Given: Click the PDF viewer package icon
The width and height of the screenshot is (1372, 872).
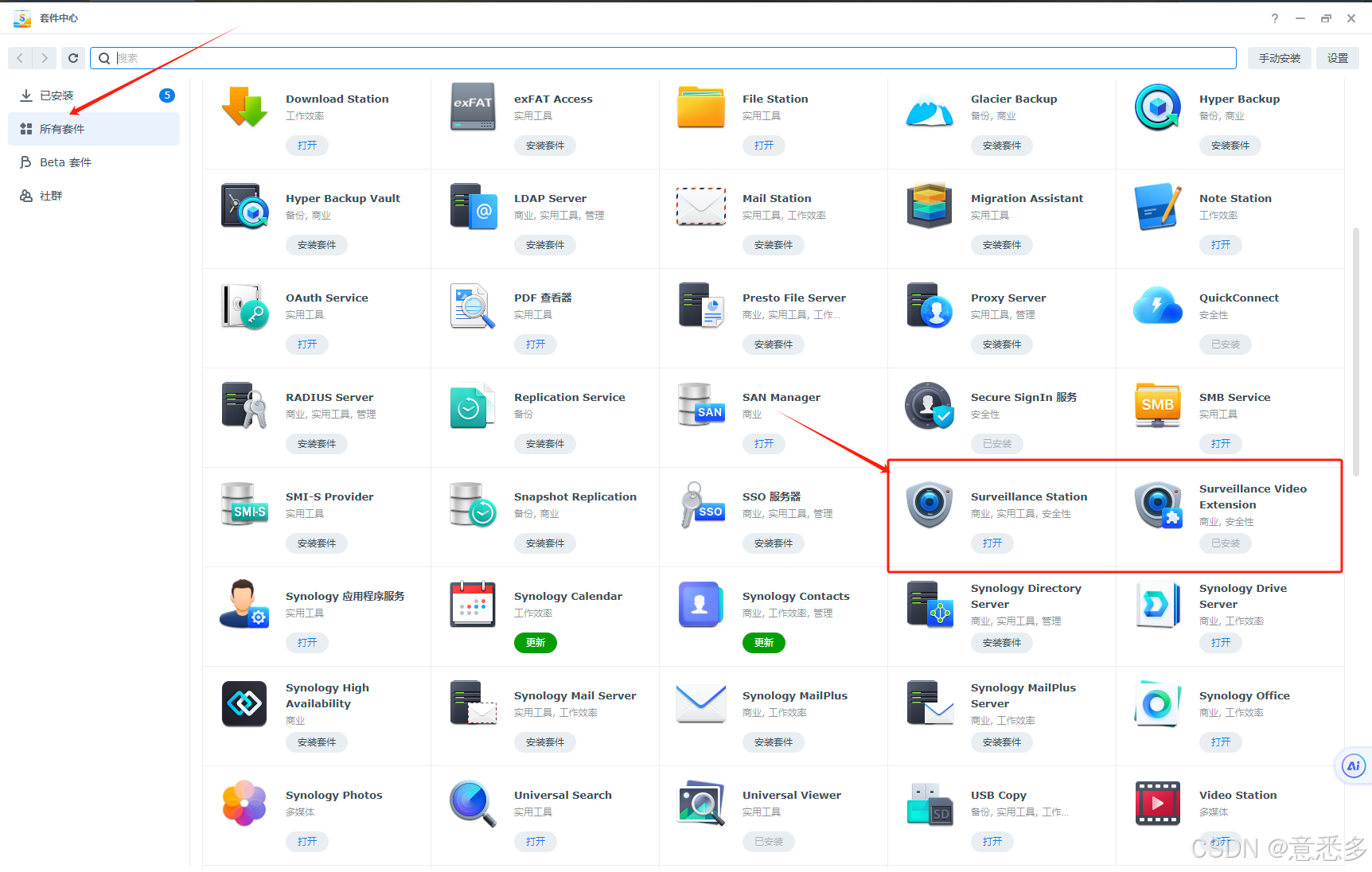Looking at the screenshot, I should [473, 306].
